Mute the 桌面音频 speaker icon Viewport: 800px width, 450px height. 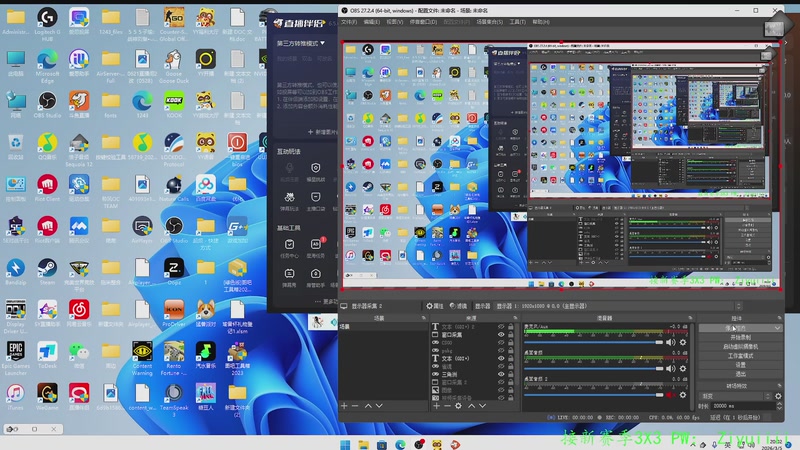tap(670, 368)
